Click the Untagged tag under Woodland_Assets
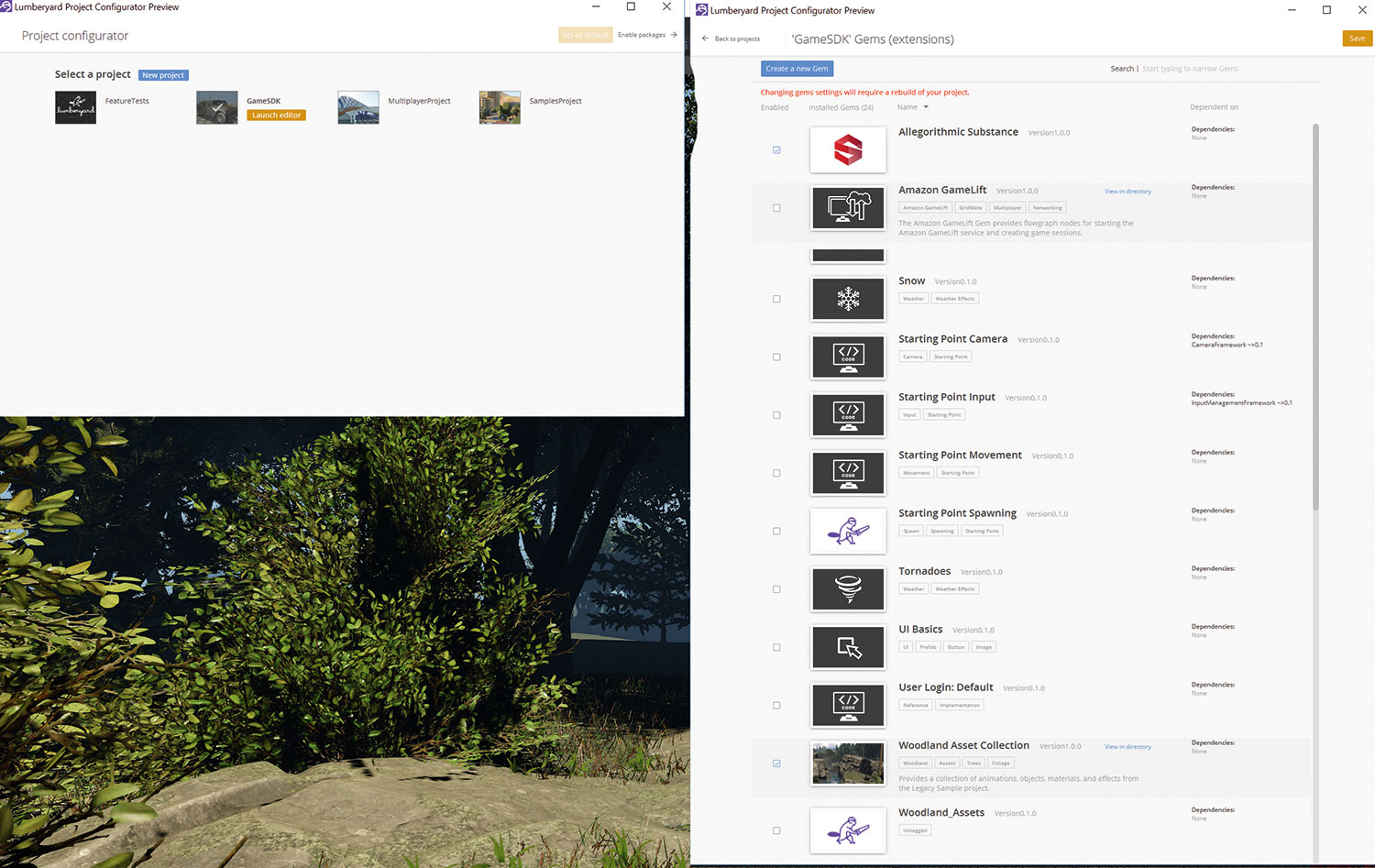This screenshot has width=1375, height=868. click(915, 830)
